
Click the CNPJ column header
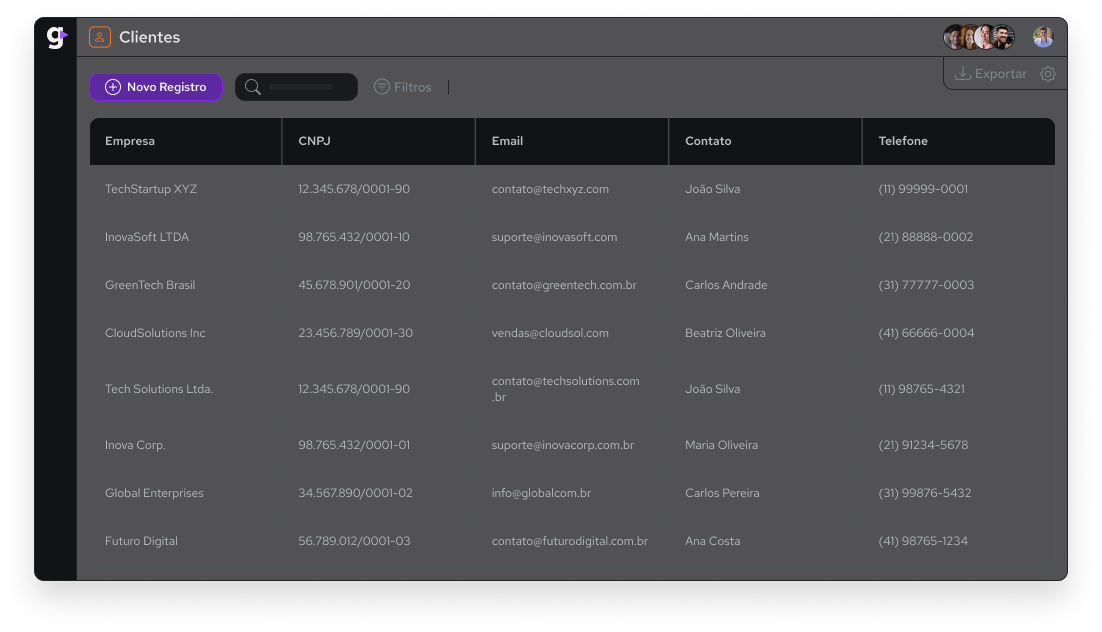point(314,141)
